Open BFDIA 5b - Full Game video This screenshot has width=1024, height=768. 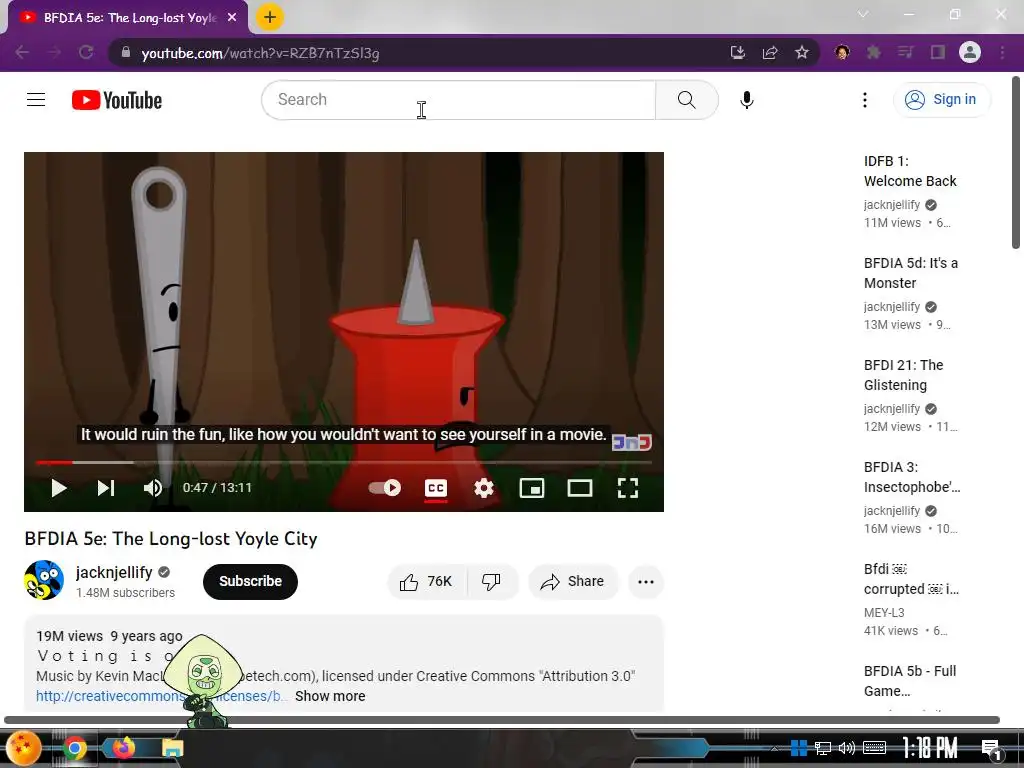(910, 680)
